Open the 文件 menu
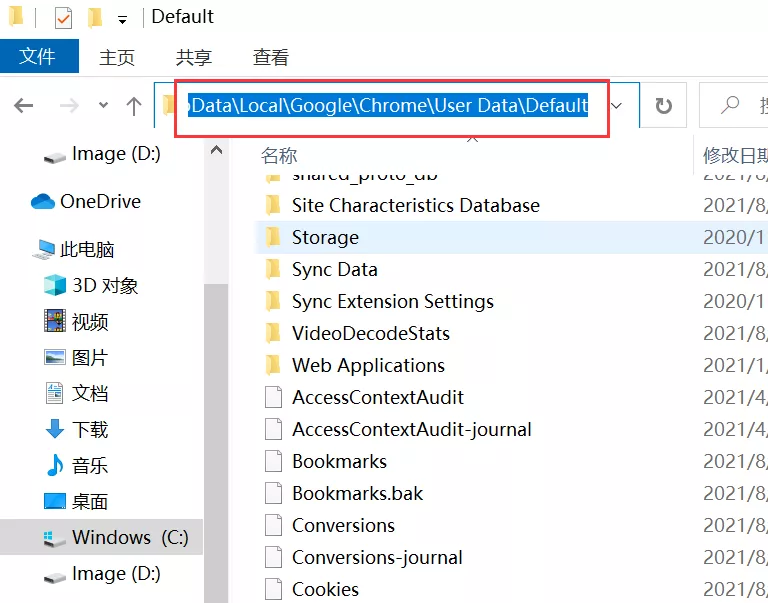Image resolution: width=768 pixels, height=603 pixels. [x=38, y=57]
